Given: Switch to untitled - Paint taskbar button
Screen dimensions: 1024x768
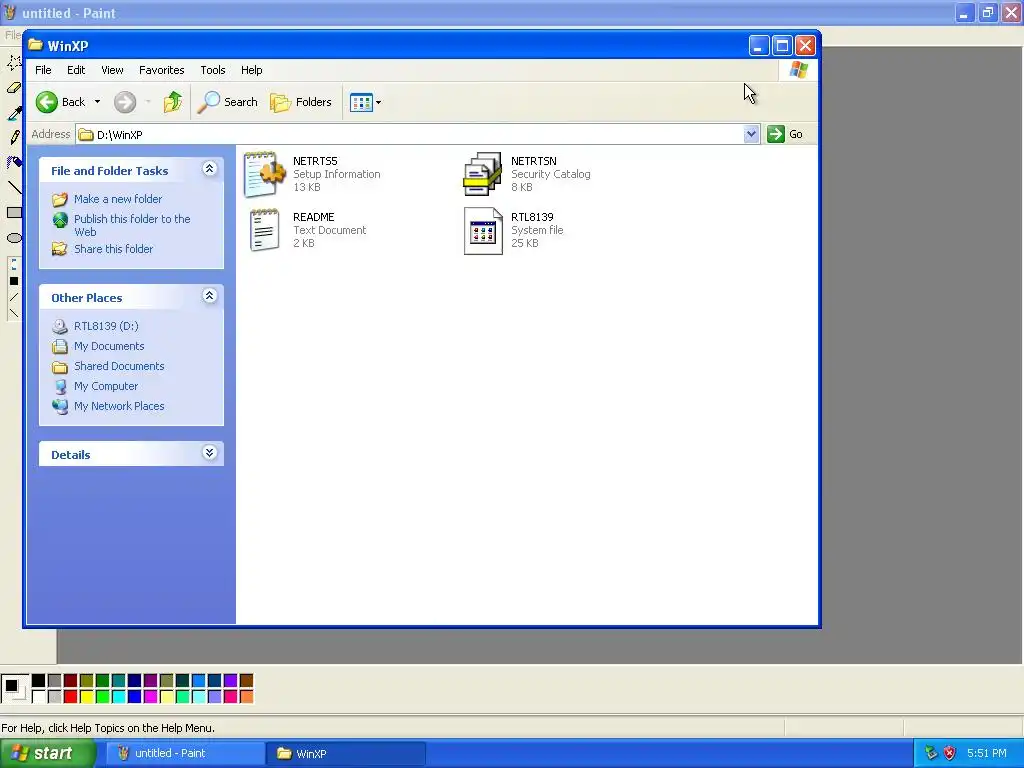Looking at the screenshot, I should [x=185, y=754].
